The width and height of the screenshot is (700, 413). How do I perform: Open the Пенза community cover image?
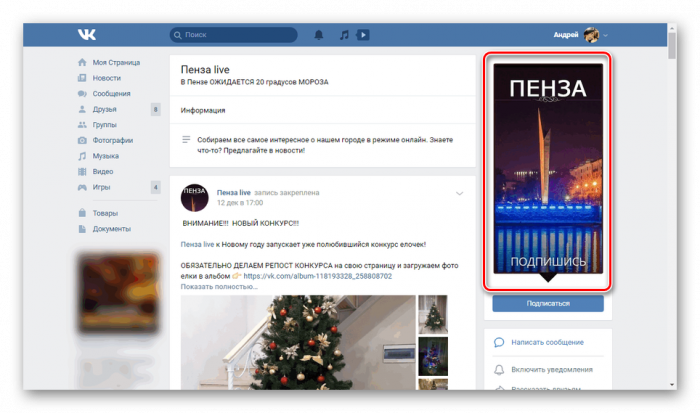click(546, 172)
